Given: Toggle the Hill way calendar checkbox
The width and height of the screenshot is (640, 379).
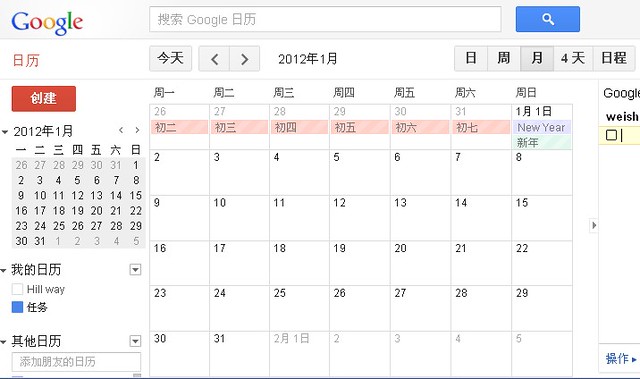Looking at the screenshot, I should (x=17, y=289).
